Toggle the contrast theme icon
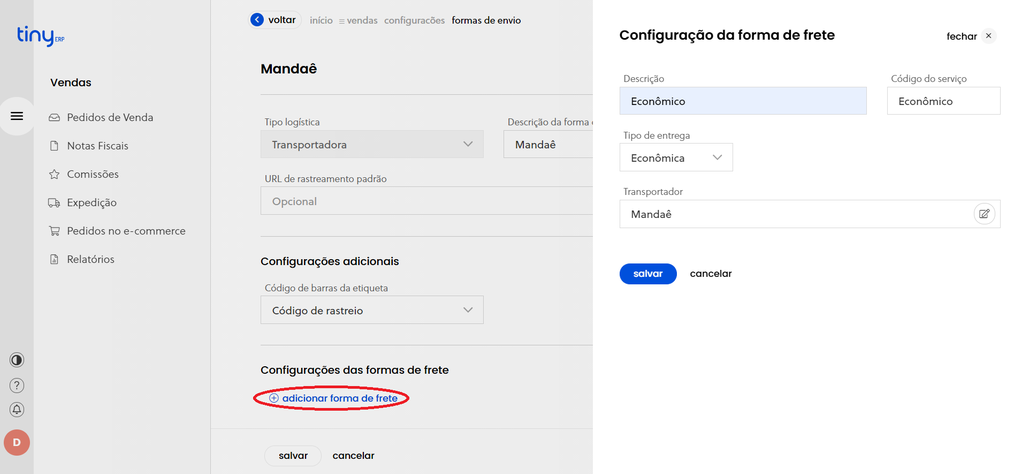 click(x=17, y=360)
